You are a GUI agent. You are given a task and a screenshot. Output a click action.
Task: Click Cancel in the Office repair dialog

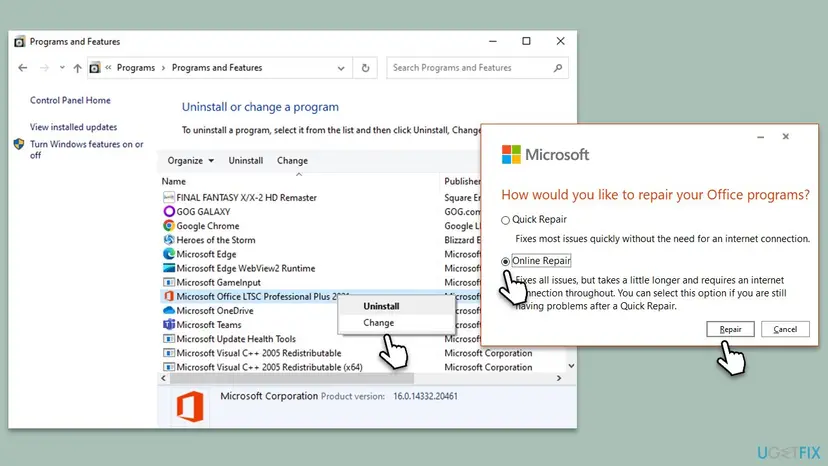785,329
